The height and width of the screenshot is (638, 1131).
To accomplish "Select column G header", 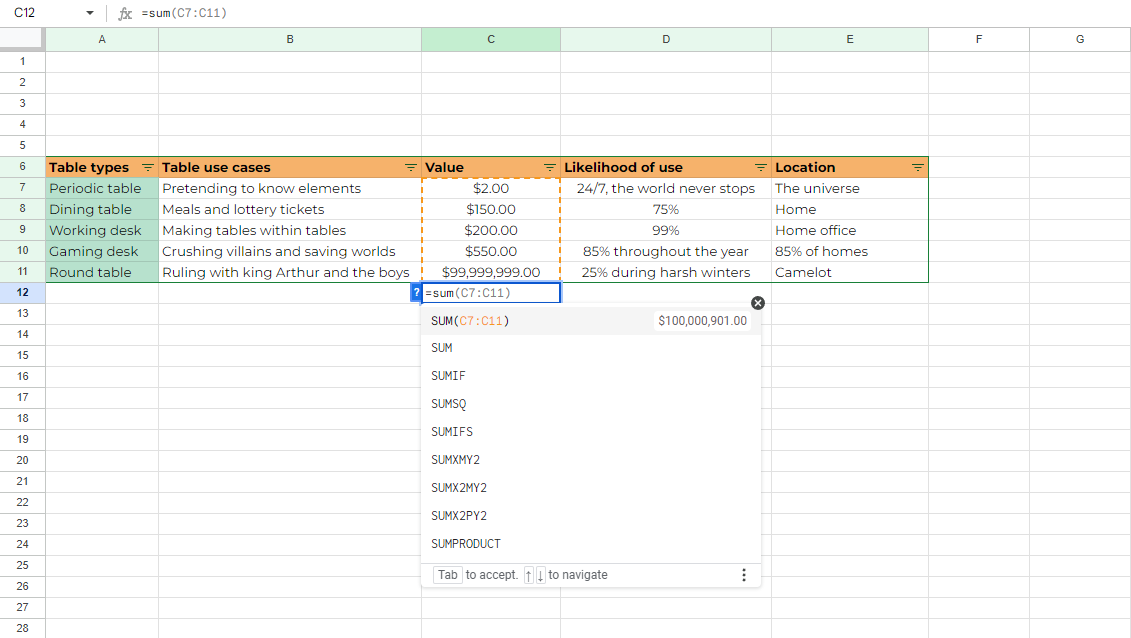I will [1080, 40].
